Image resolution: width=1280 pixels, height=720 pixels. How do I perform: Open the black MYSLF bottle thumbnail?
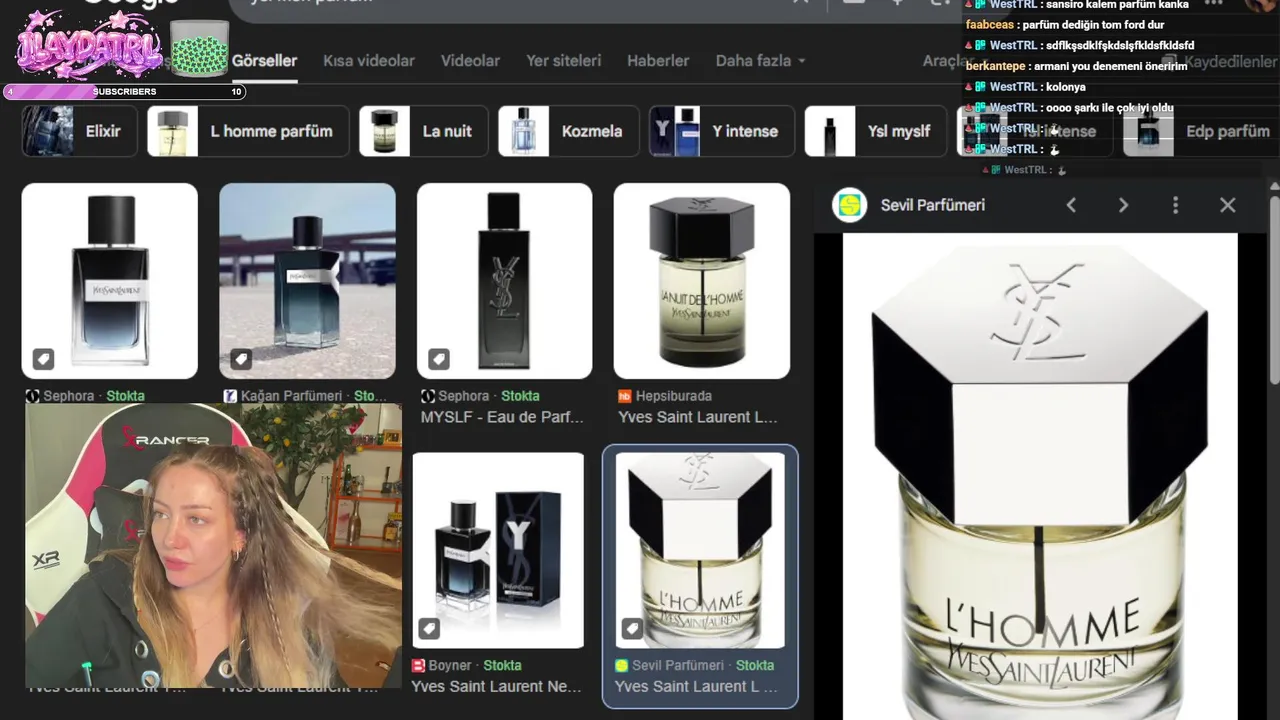tap(504, 281)
